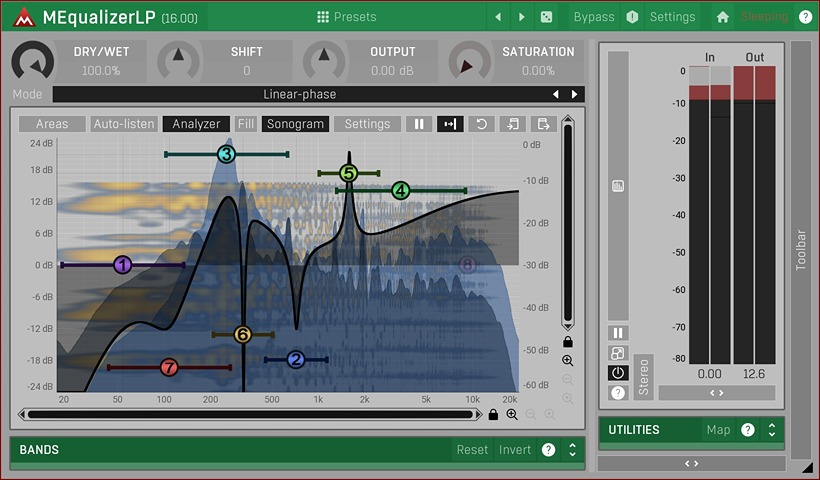Open the UTILITIES help icon

[x=748, y=430]
